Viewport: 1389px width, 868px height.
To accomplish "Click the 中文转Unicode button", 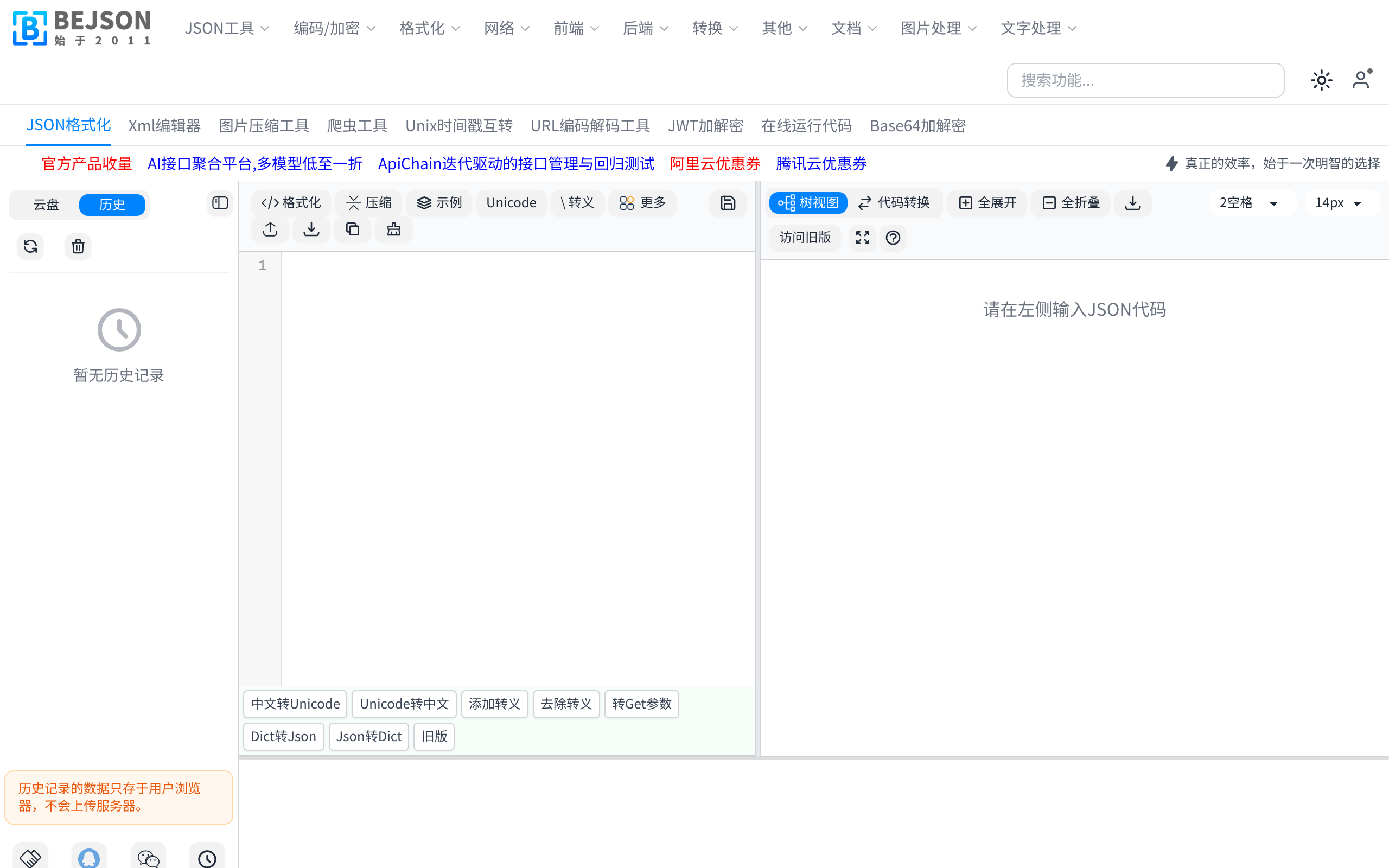I will click(295, 704).
